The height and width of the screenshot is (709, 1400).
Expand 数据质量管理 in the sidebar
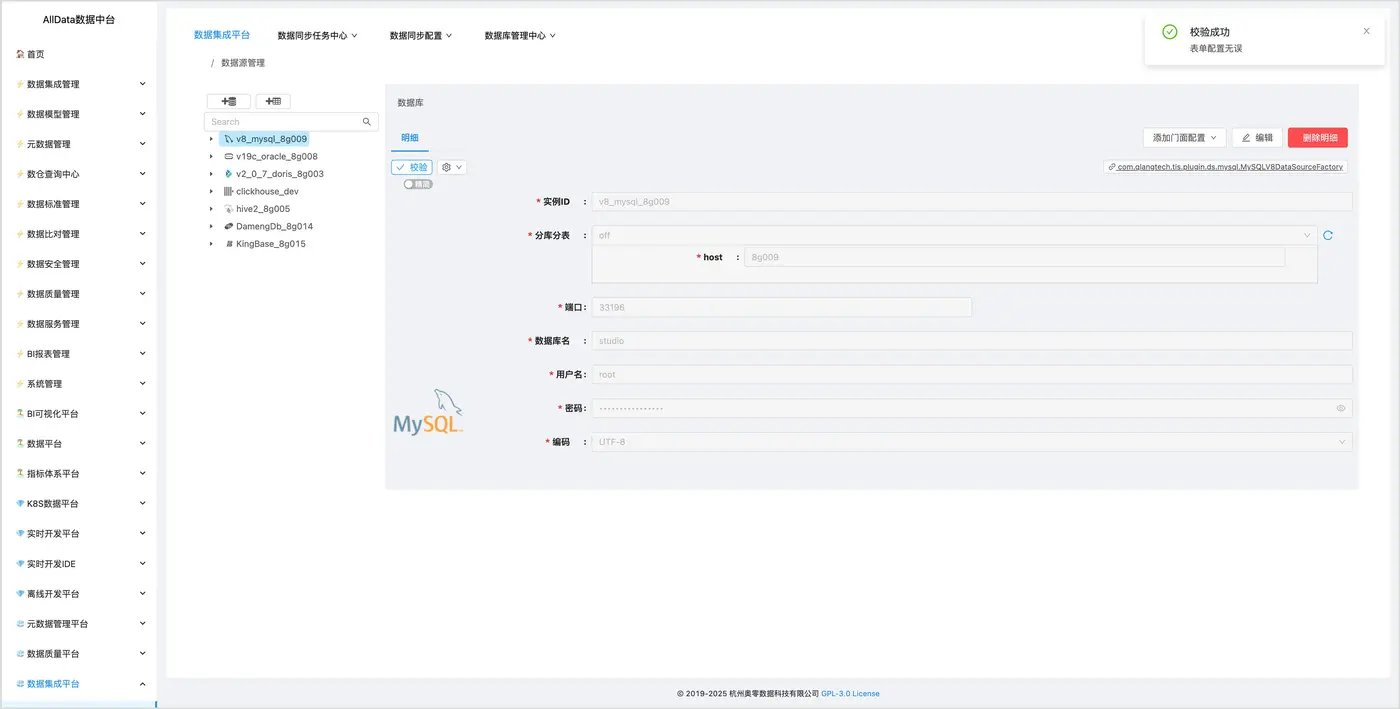click(x=79, y=294)
